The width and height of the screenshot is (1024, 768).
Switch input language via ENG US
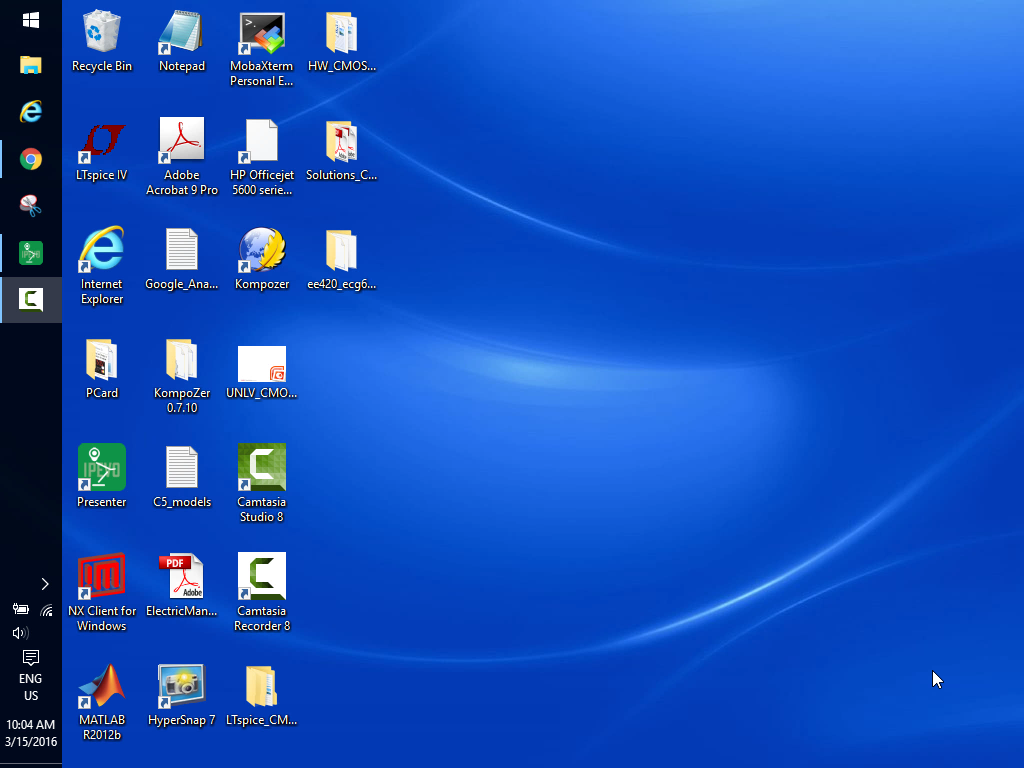click(31, 687)
